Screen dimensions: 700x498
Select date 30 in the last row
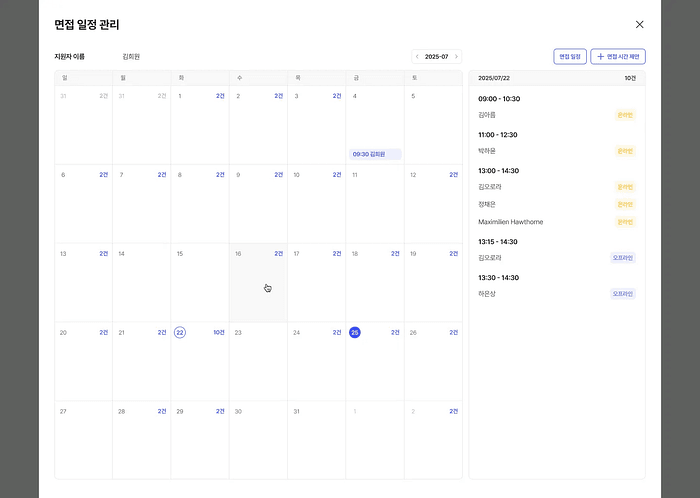(x=238, y=411)
